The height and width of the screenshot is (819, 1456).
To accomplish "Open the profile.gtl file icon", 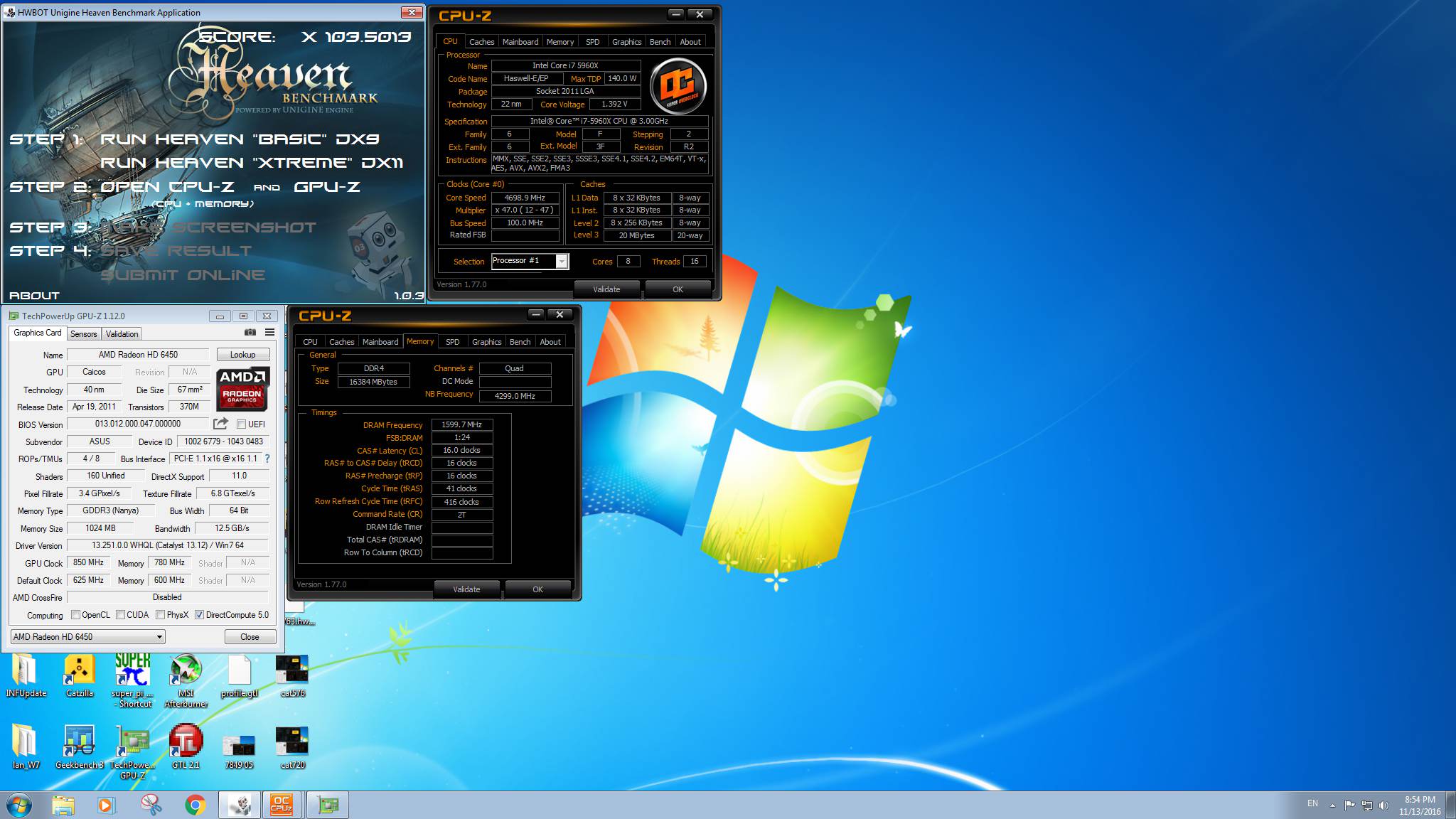I will 239,675.
